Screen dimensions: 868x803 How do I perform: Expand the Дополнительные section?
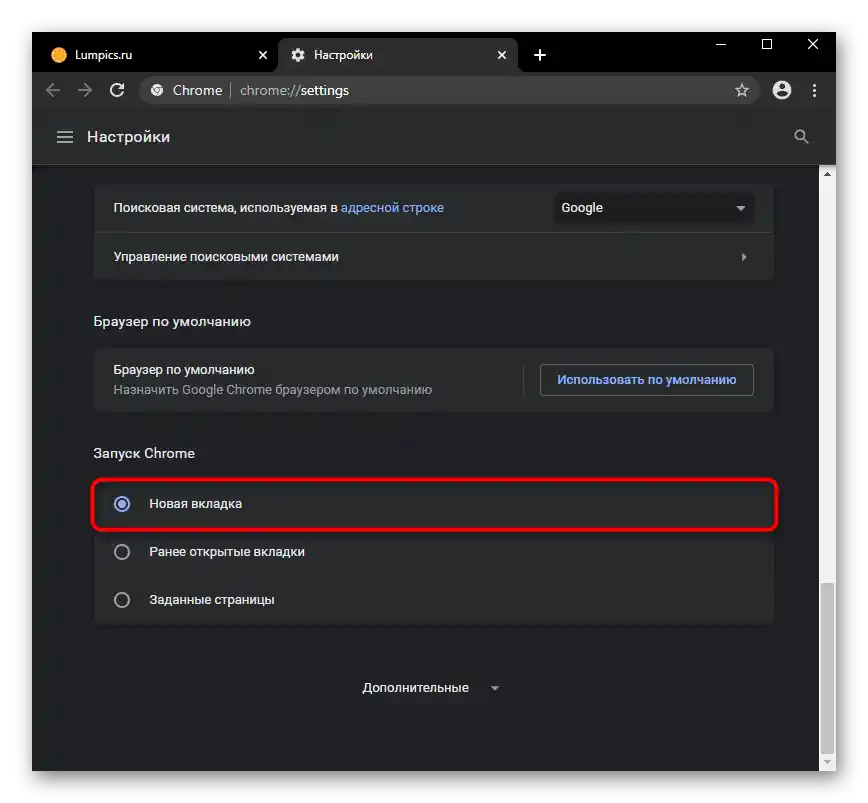point(431,688)
